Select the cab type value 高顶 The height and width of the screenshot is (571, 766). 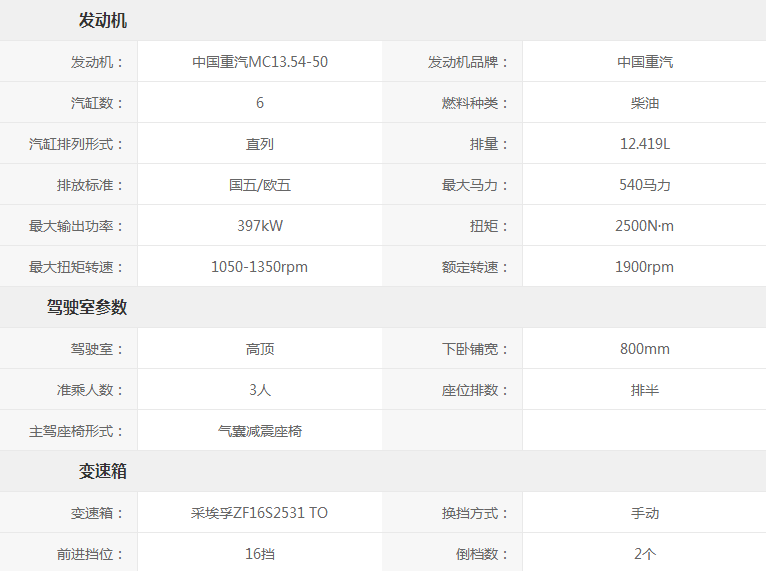click(260, 349)
